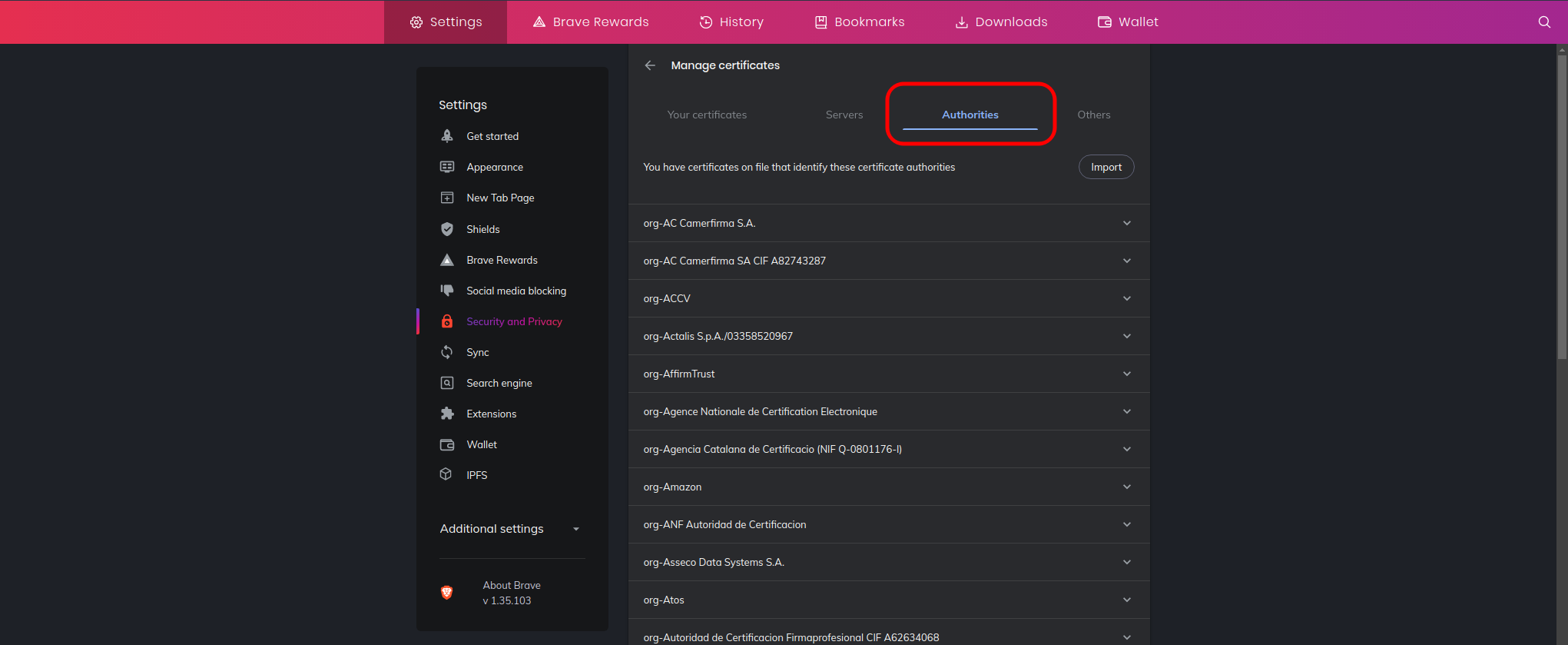Click the Extensions puzzle piece icon
1568x645 pixels.
(447, 414)
